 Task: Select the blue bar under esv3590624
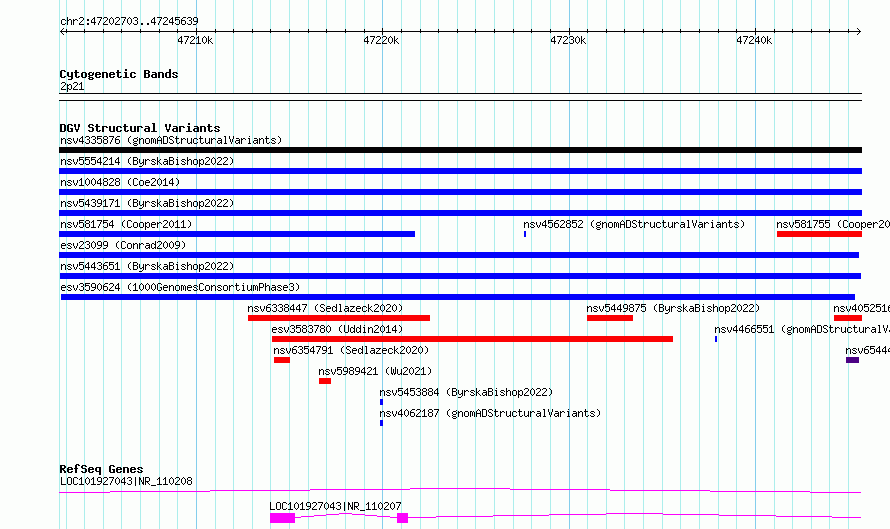pyautogui.click(x=457, y=297)
